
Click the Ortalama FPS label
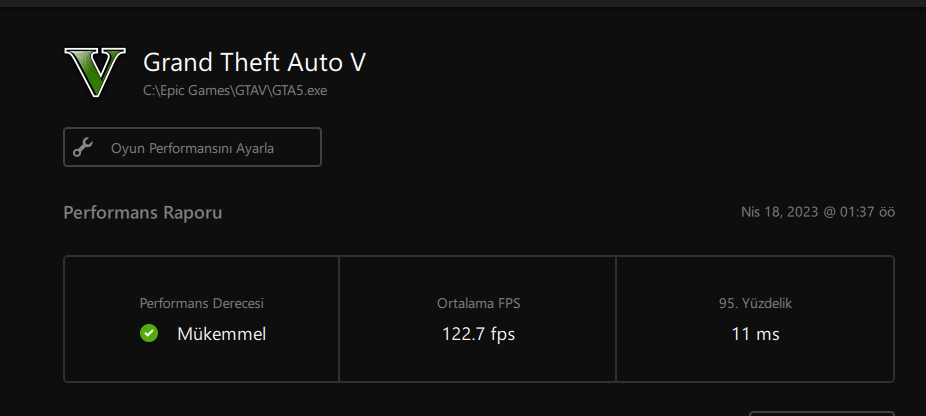[x=478, y=303]
